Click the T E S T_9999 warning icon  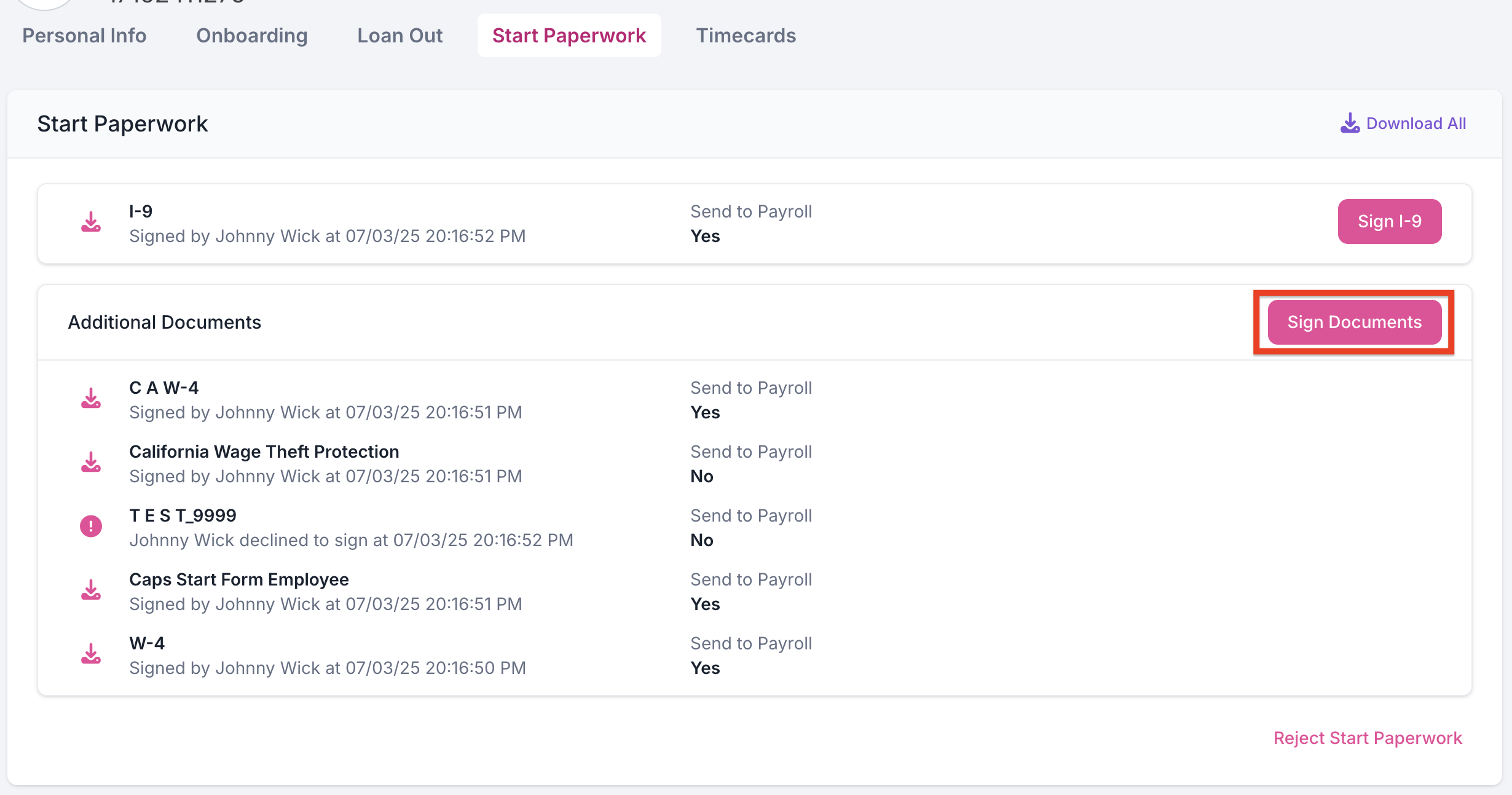click(91, 526)
